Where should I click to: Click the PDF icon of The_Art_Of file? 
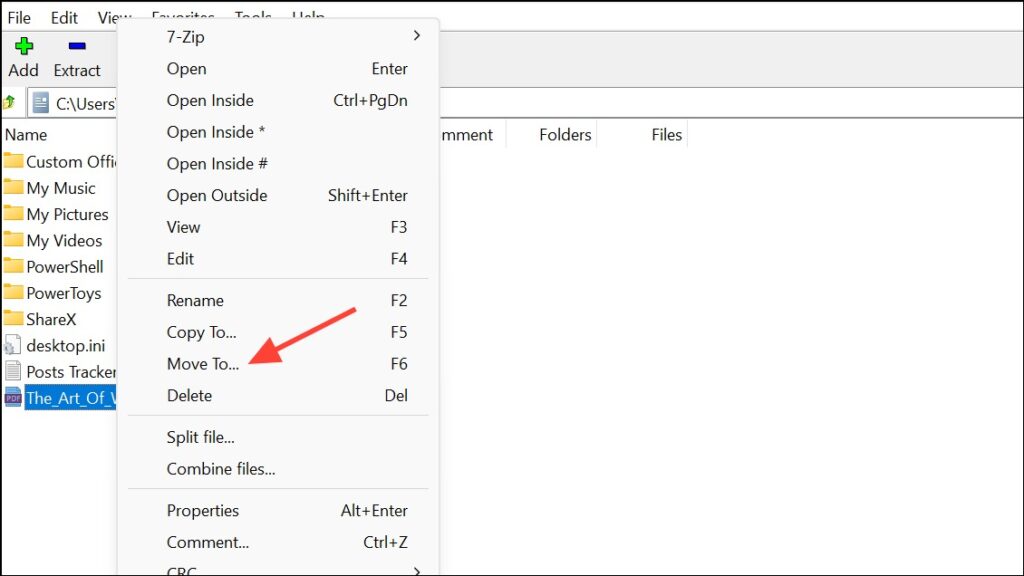tap(13, 398)
